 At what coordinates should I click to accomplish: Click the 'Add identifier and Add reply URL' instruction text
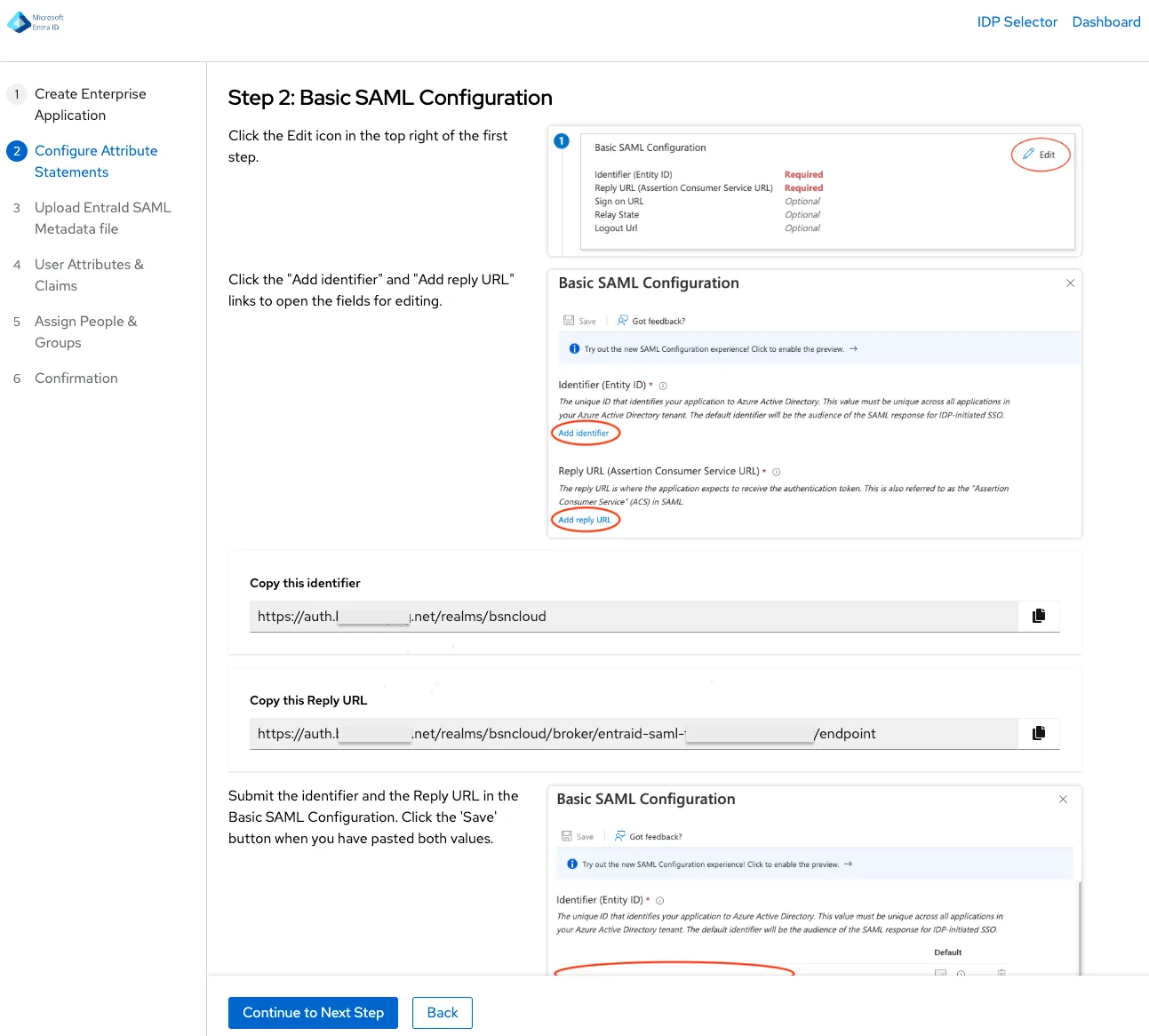(371, 291)
